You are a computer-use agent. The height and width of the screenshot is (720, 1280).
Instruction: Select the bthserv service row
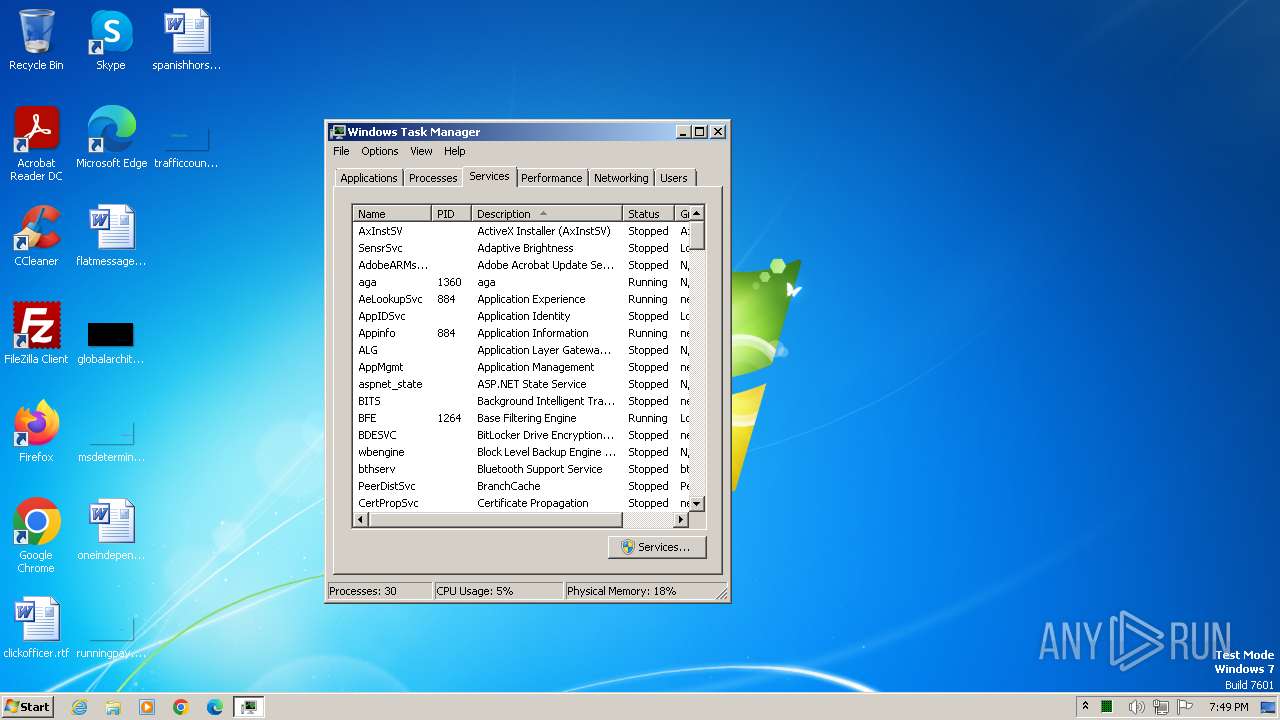tap(521, 469)
